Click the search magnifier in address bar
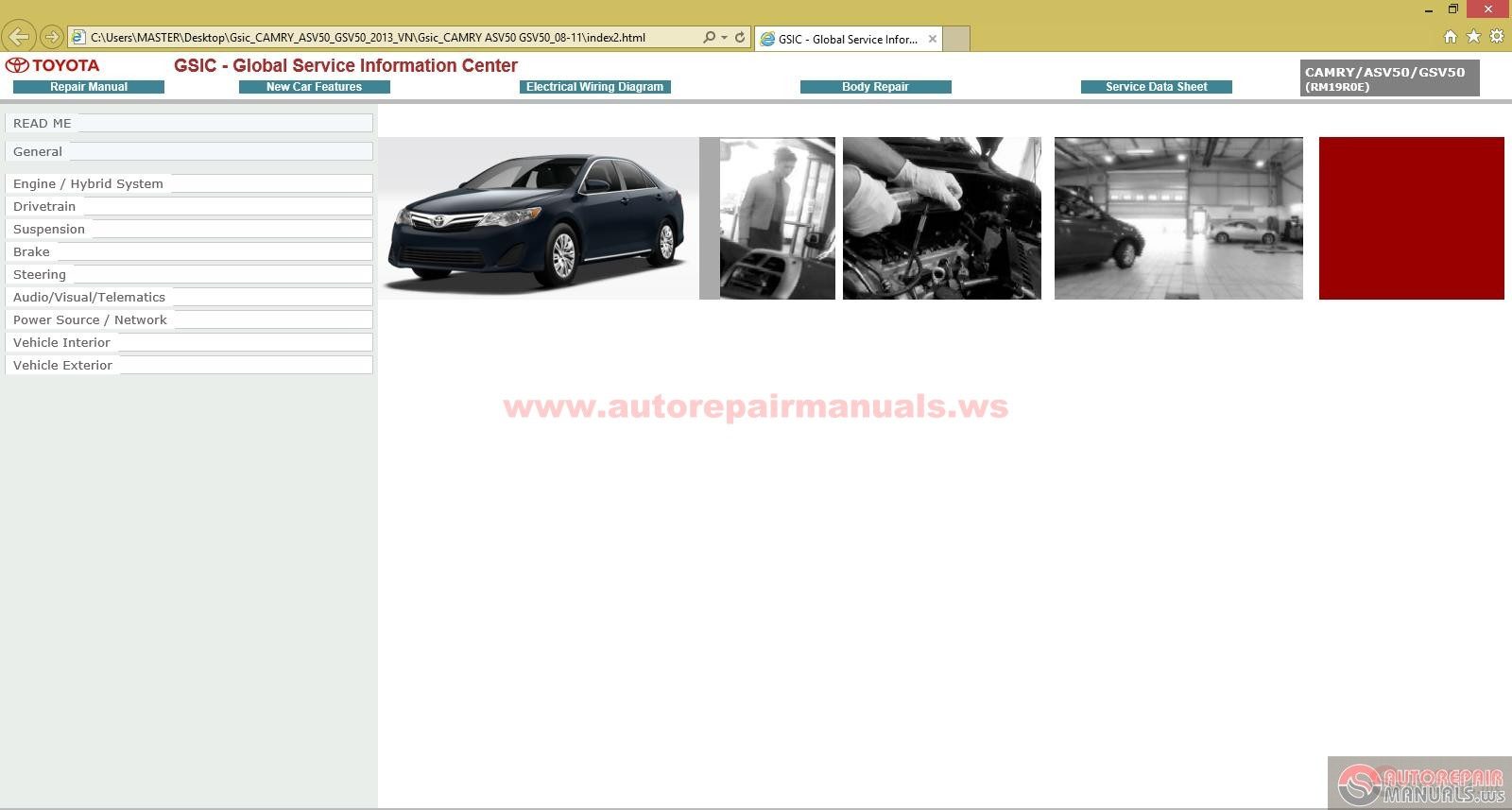 (709, 38)
